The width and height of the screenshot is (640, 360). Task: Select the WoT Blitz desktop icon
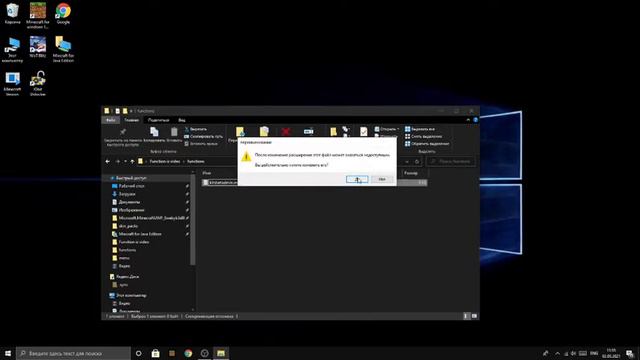coord(38,47)
